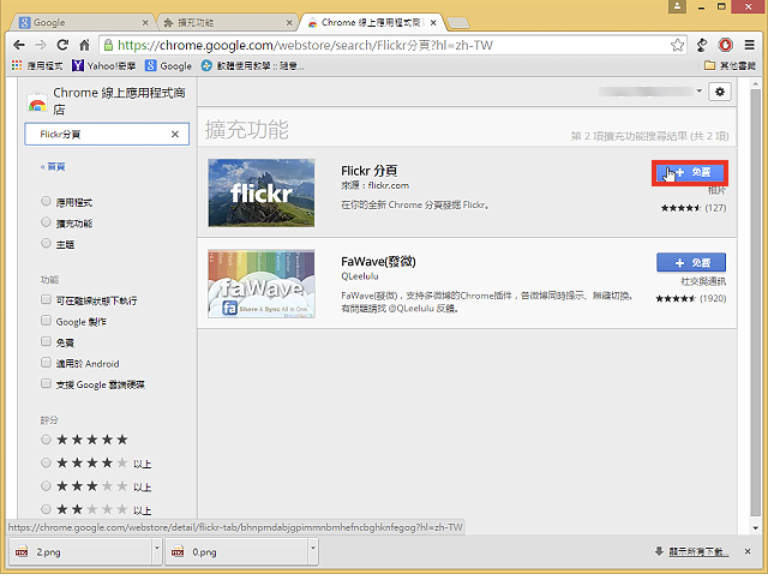Click the Chrome Web Store logo
Viewport: 770px width, 576px height.
tap(37, 103)
